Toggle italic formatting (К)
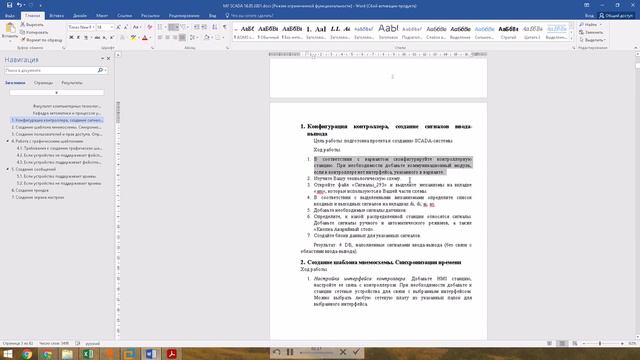Screen dimensions: 640x360 [78, 38]
